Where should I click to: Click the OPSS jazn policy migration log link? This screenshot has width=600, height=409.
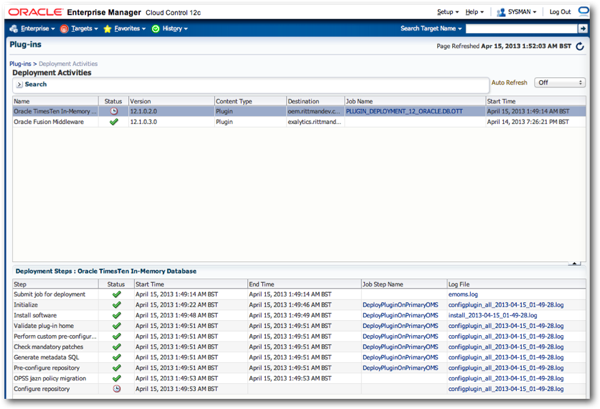pyautogui.click(x=506, y=378)
